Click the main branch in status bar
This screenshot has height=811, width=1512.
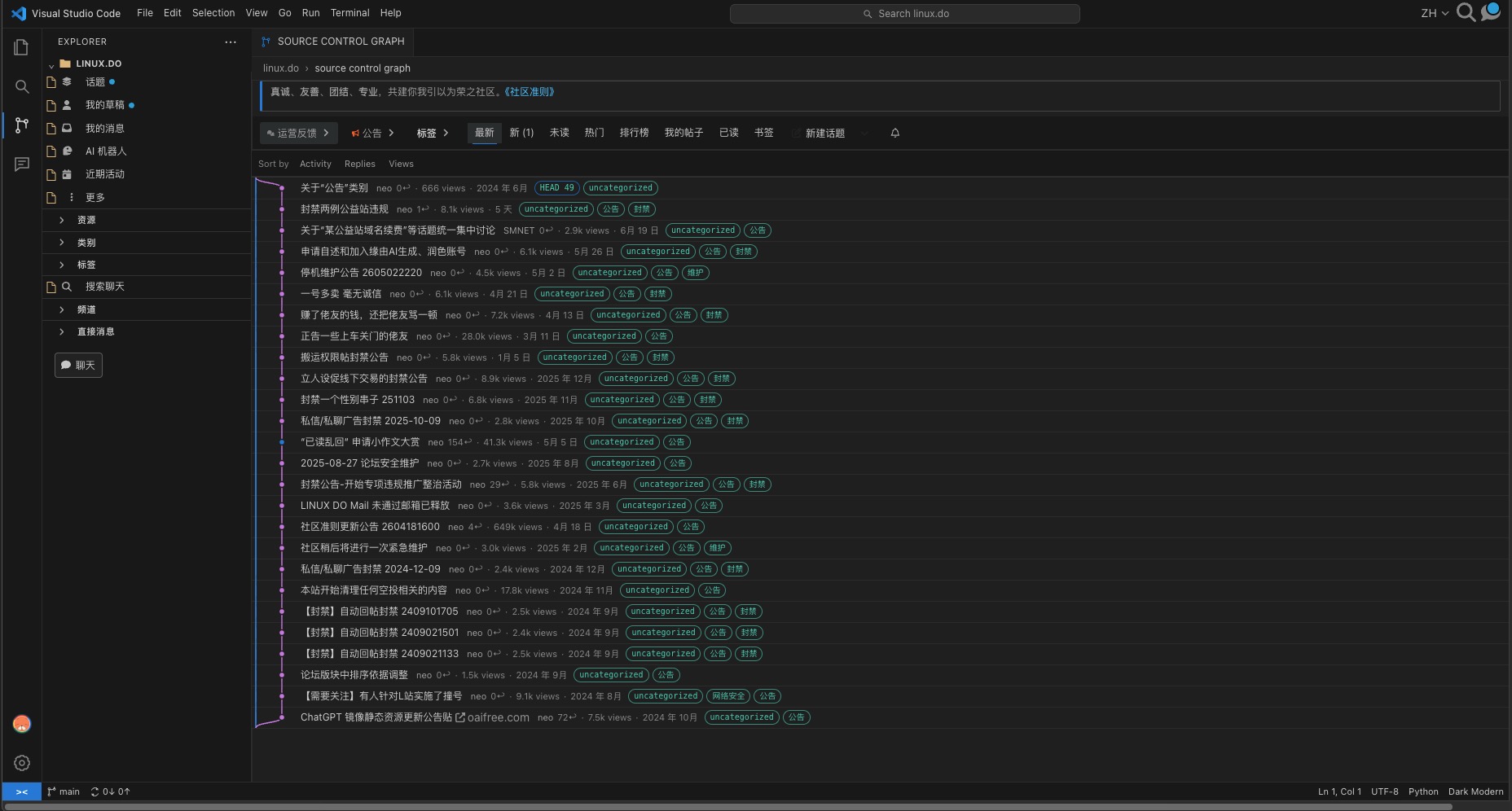(x=64, y=791)
